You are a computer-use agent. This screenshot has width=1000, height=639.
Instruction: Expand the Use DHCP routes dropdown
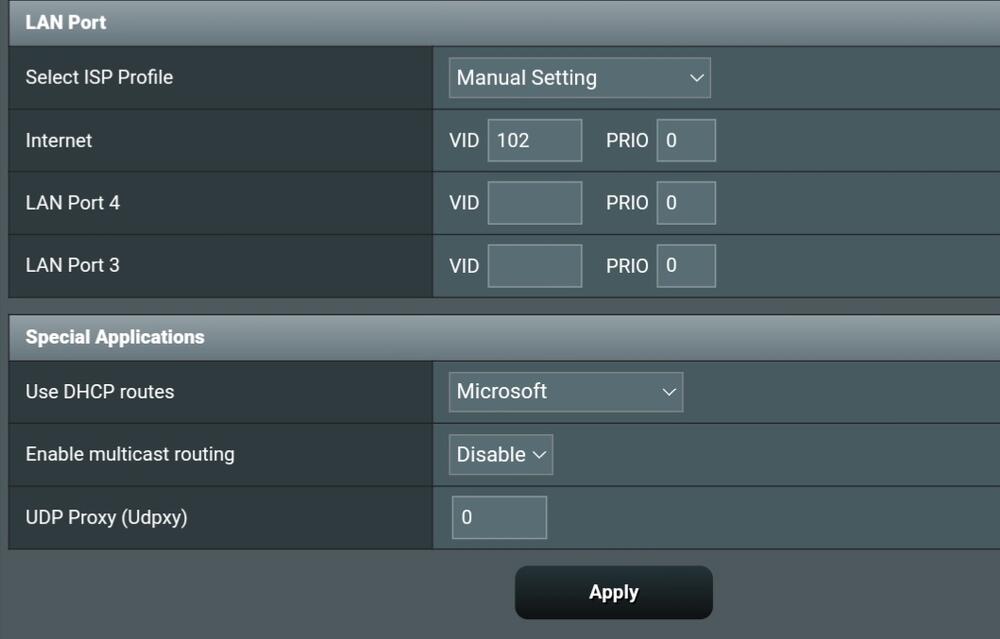coord(565,392)
